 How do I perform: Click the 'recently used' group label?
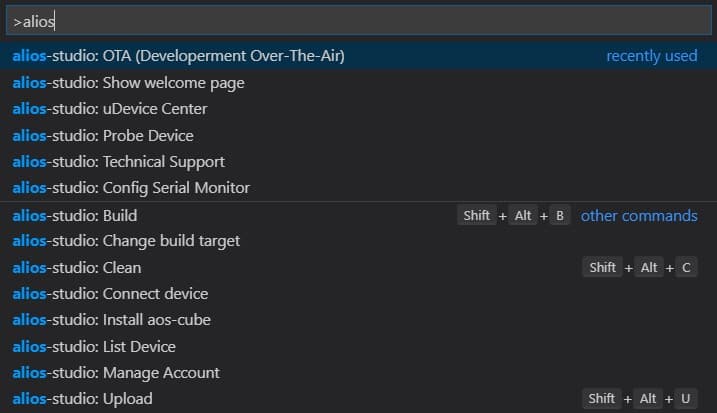651,56
